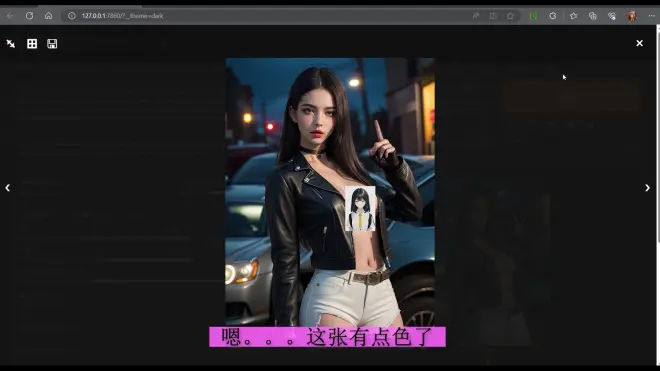Open the browser essentials heart icon
This screenshot has width=660, height=371.
point(612,16)
